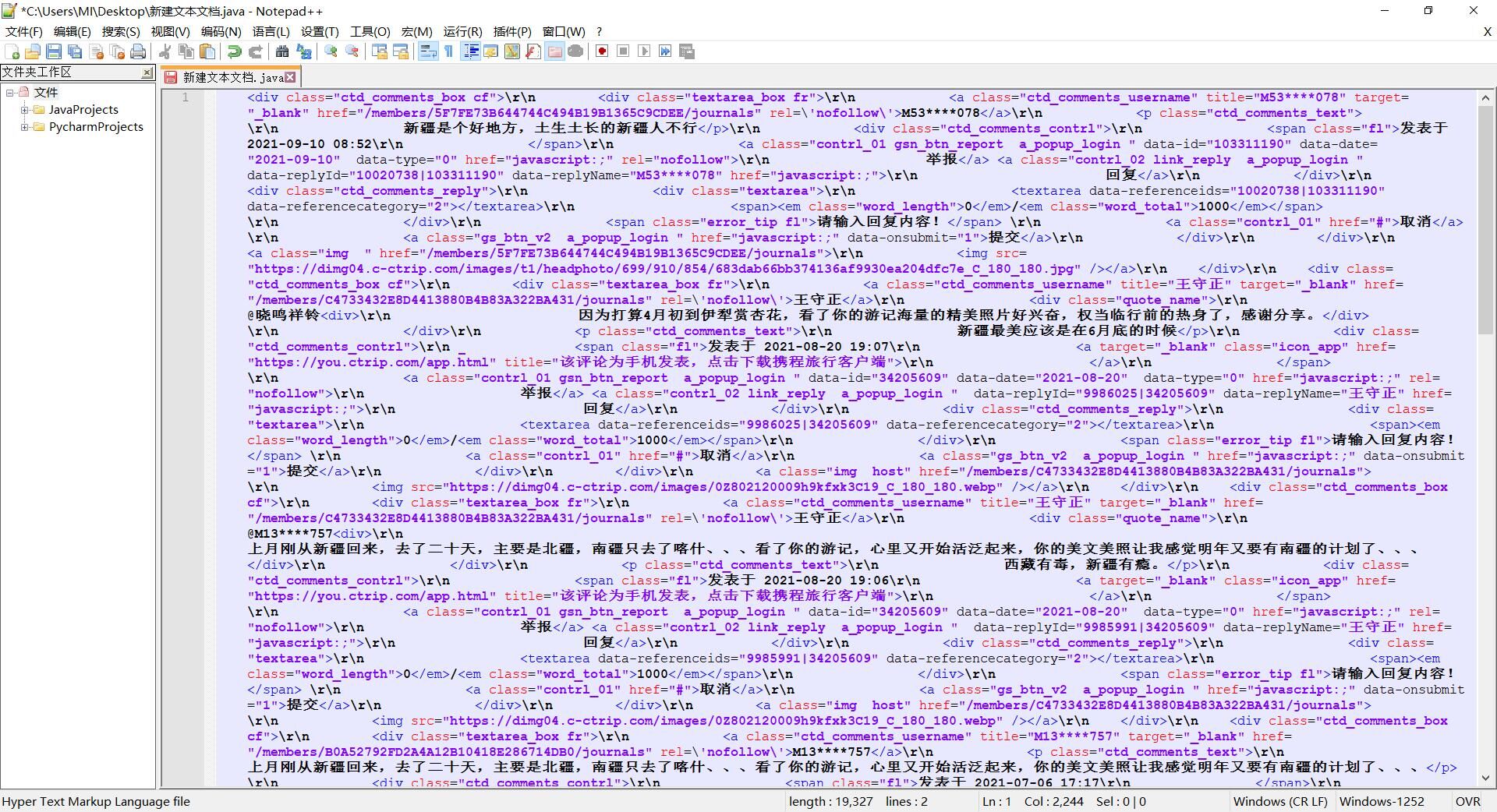Click the Windows (CR LF) status bar field

click(x=1279, y=801)
